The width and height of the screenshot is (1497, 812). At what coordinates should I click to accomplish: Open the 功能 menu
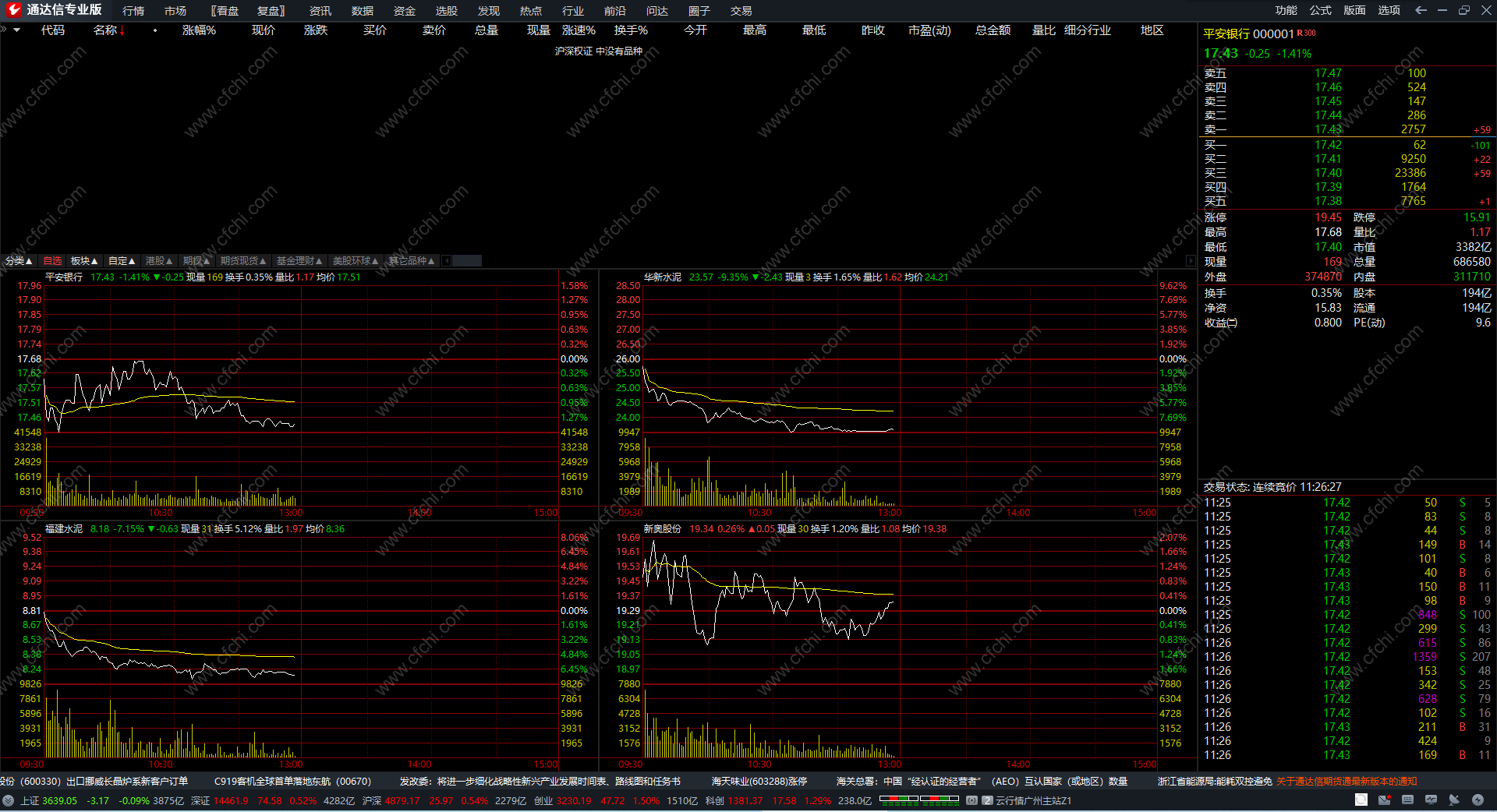[x=1286, y=10]
